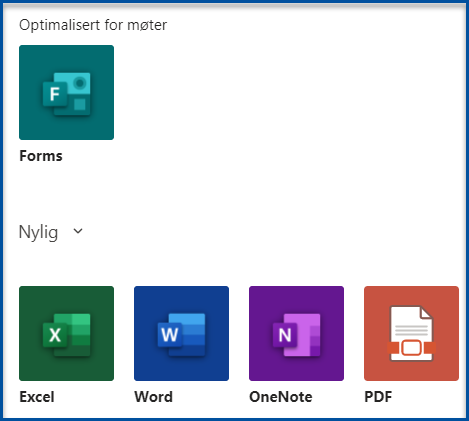469x421 pixels.
Task: Click the Word text label
Action: click(x=154, y=397)
